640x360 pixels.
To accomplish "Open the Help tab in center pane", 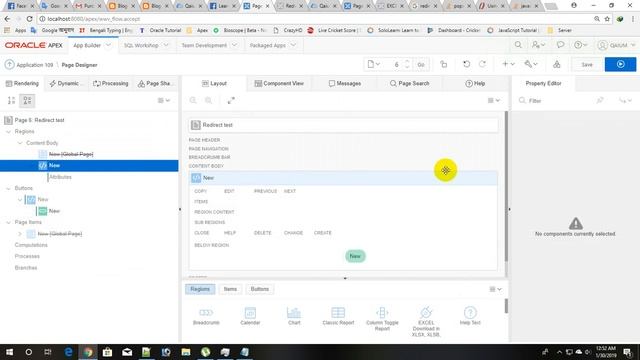I will pyautogui.click(x=475, y=83).
